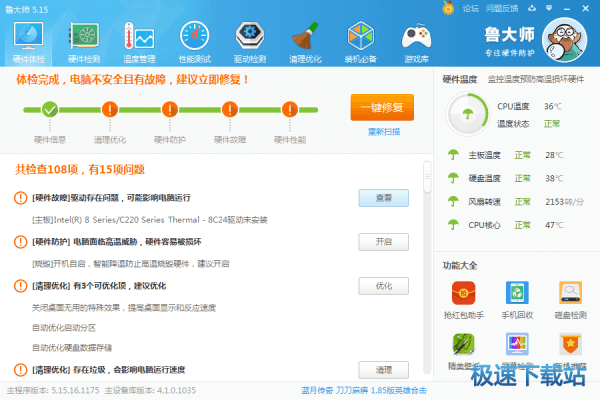
Task: Open the 硬件体检 tab
Action: point(29,42)
